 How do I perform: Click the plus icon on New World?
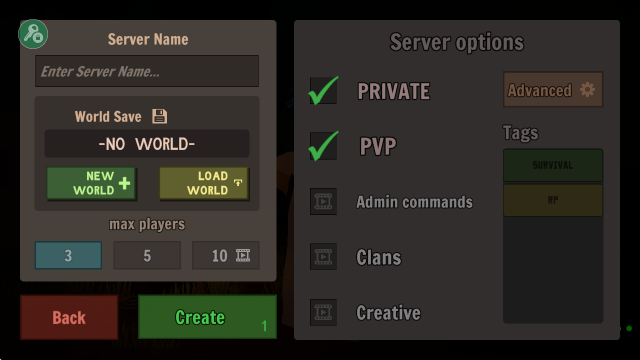click(124, 183)
